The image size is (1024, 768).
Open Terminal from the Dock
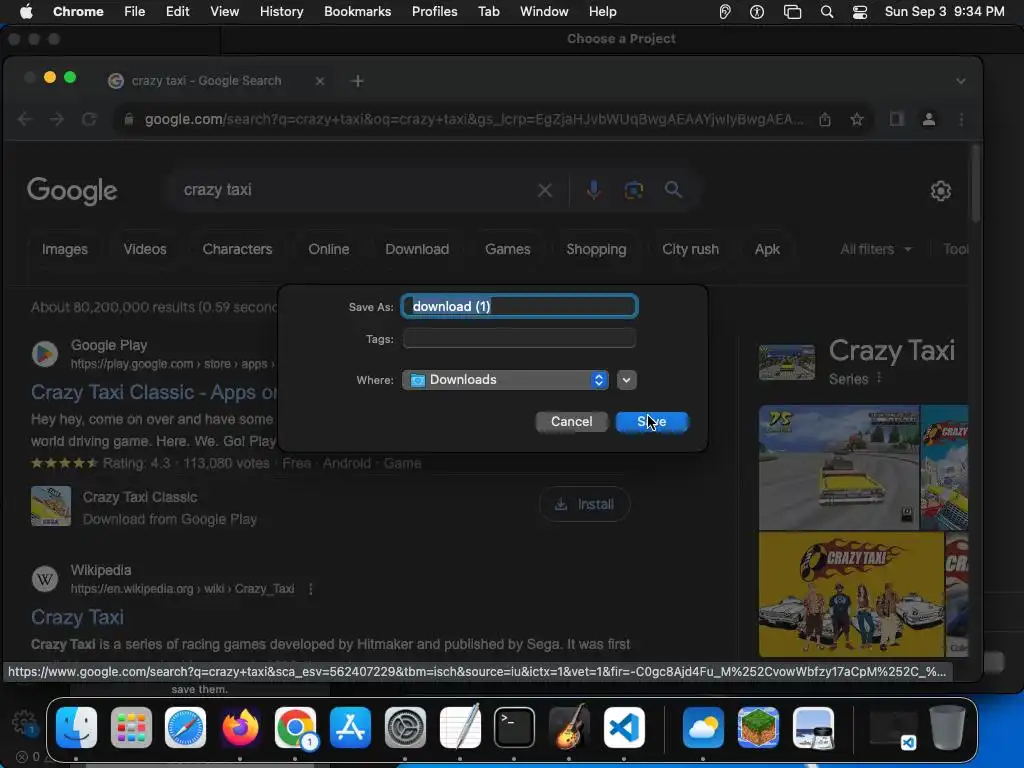[514, 727]
